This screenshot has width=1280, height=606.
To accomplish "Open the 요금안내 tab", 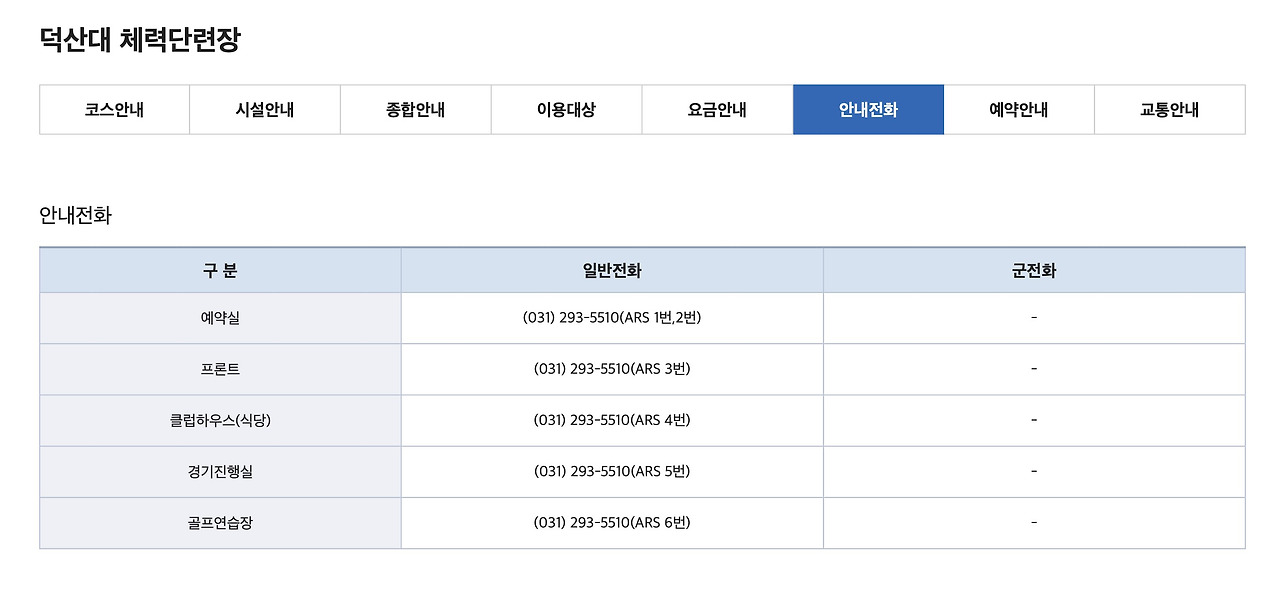I will tap(716, 110).
